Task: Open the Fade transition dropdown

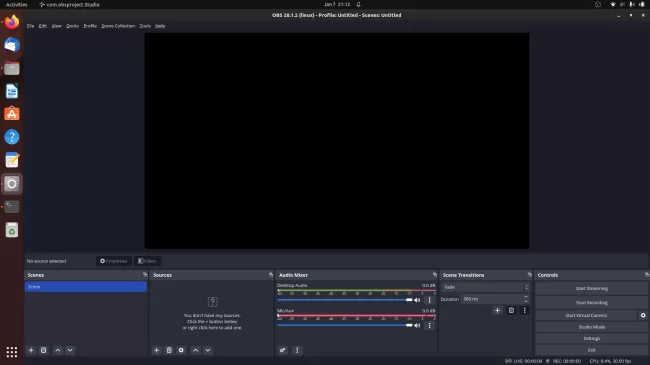Action: [x=485, y=287]
